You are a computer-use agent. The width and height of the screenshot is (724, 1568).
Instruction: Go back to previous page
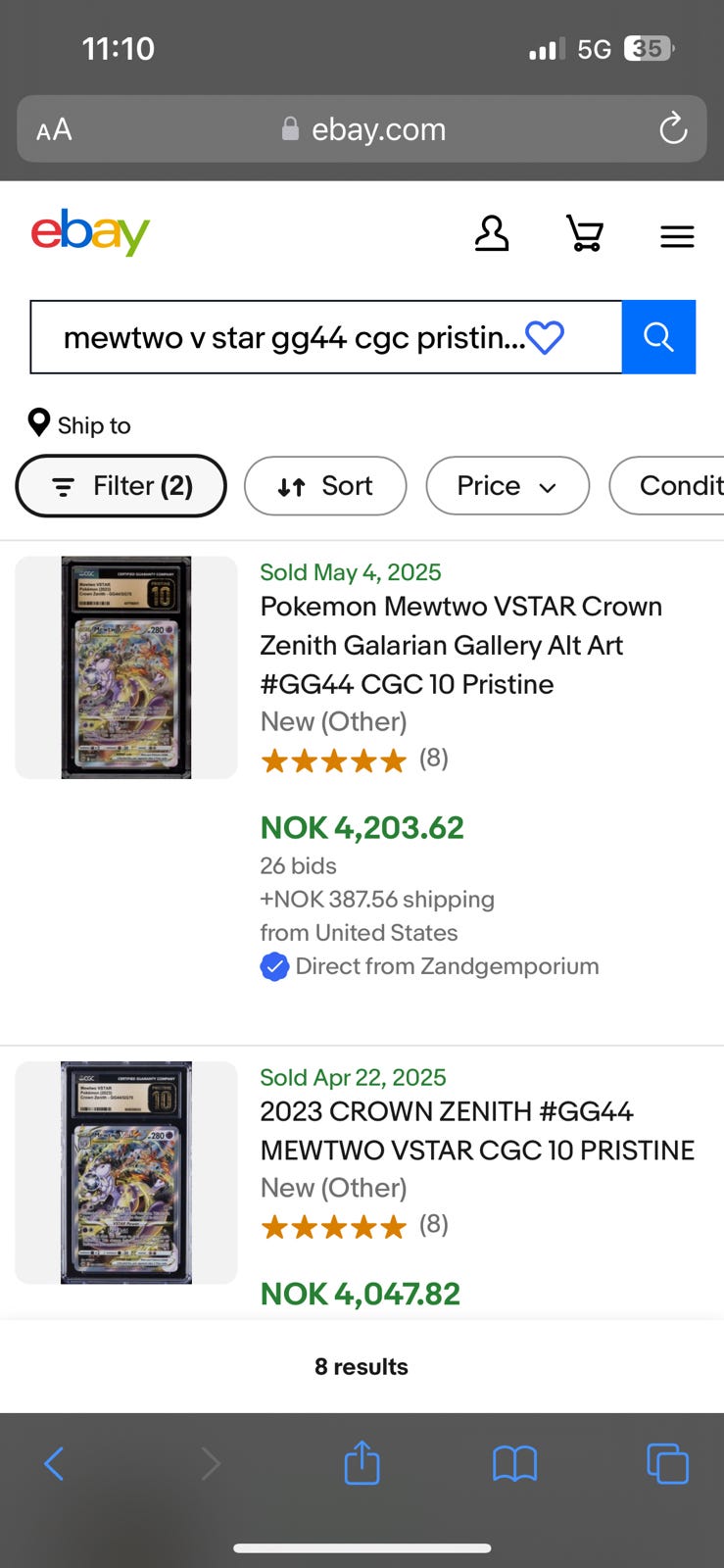55,1464
